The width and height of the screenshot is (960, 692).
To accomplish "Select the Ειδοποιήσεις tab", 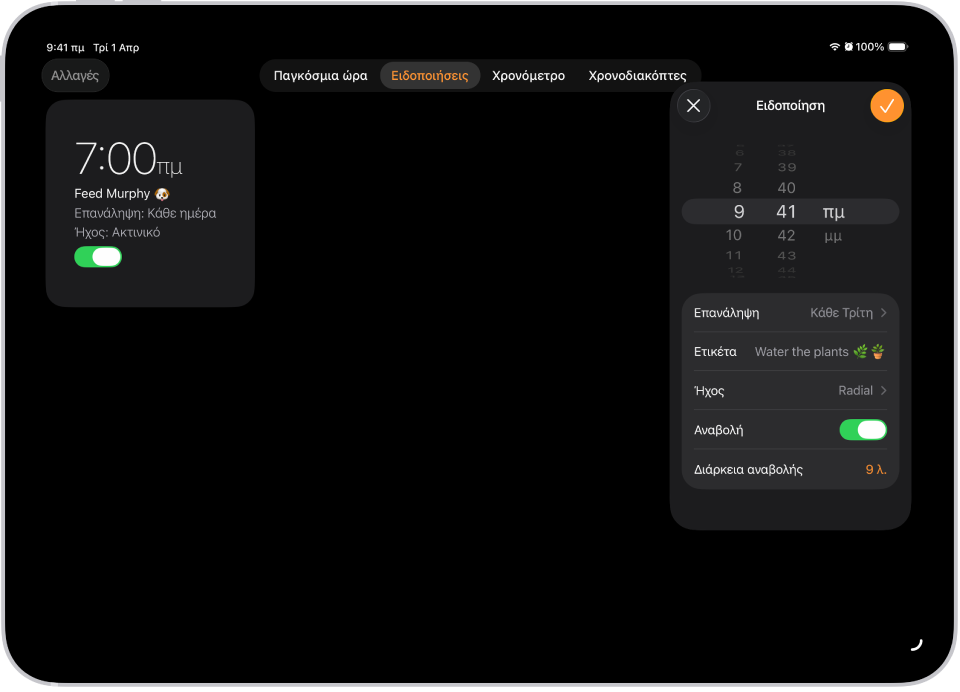I will (x=430, y=76).
